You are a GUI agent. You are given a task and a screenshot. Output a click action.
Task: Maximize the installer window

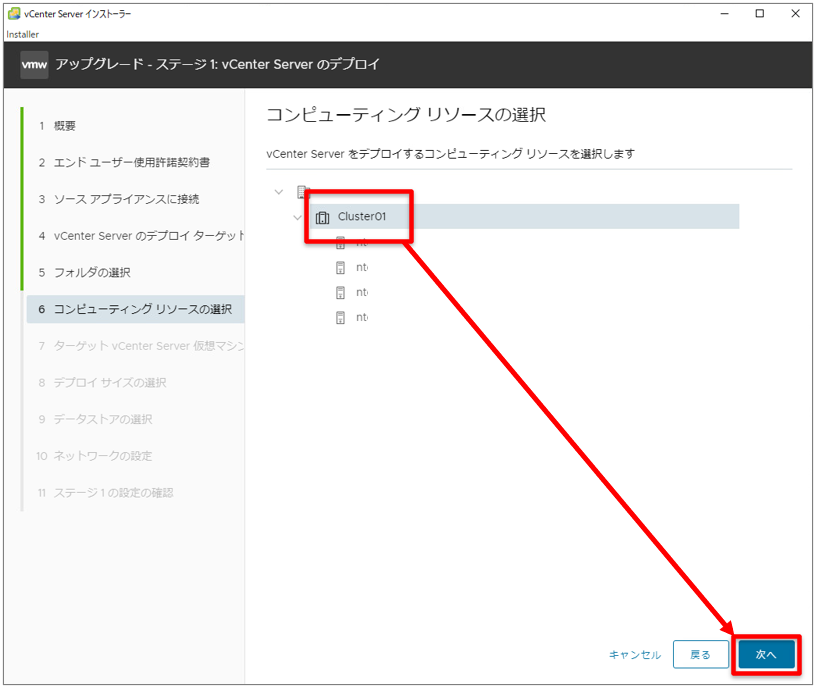point(760,14)
